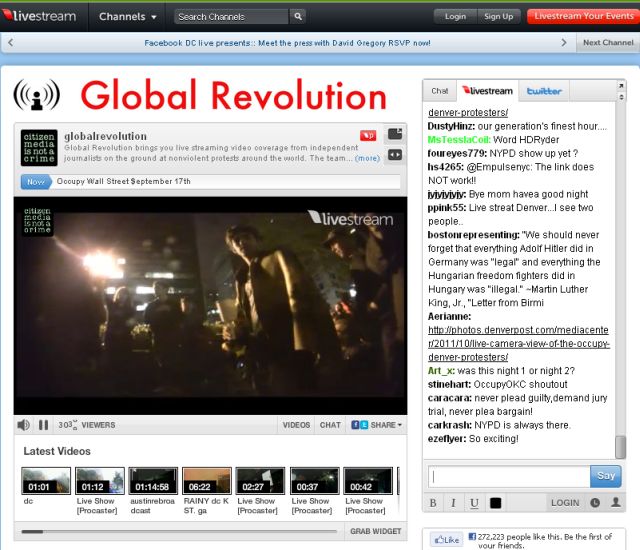Focus the Search Channels field
Image resolution: width=640 pixels, height=550 pixels.
[x=231, y=17]
